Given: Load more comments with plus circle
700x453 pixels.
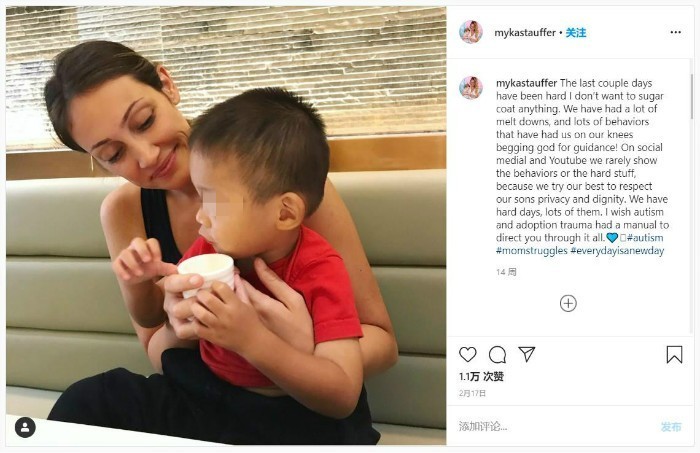Looking at the screenshot, I should tap(568, 303).
